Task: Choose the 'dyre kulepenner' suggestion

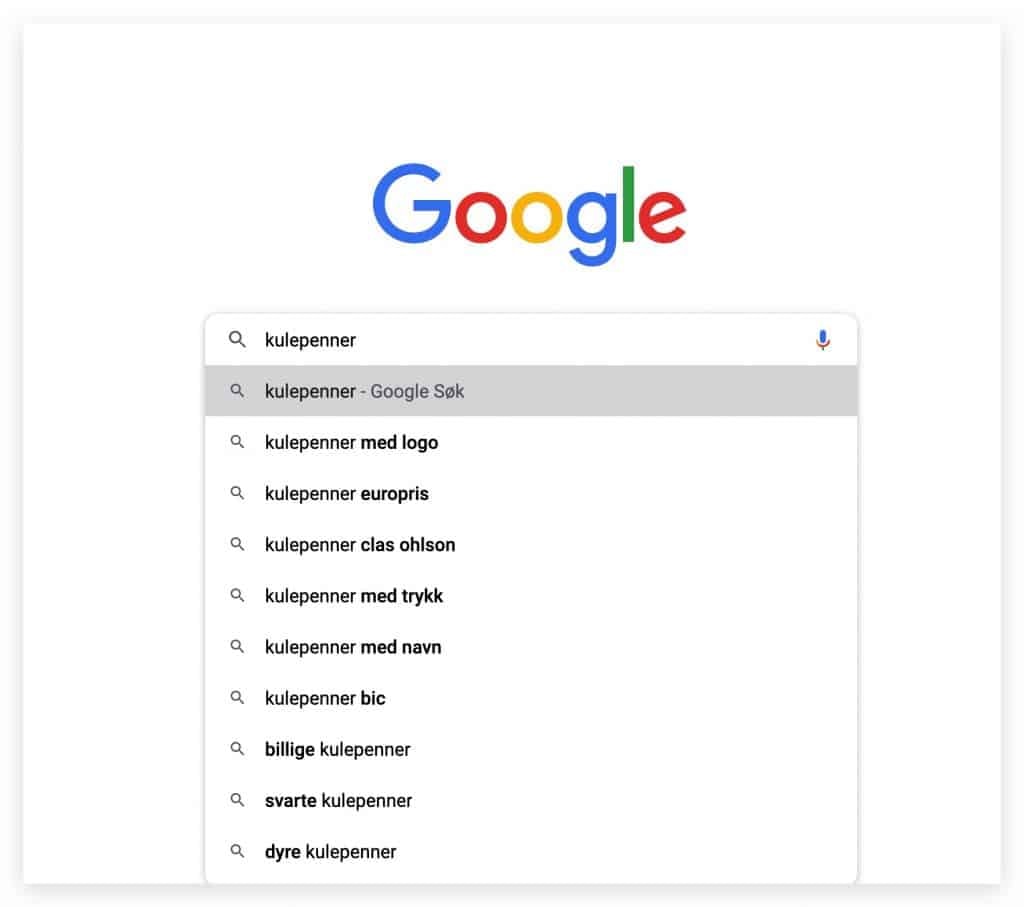Action: pos(530,851)
